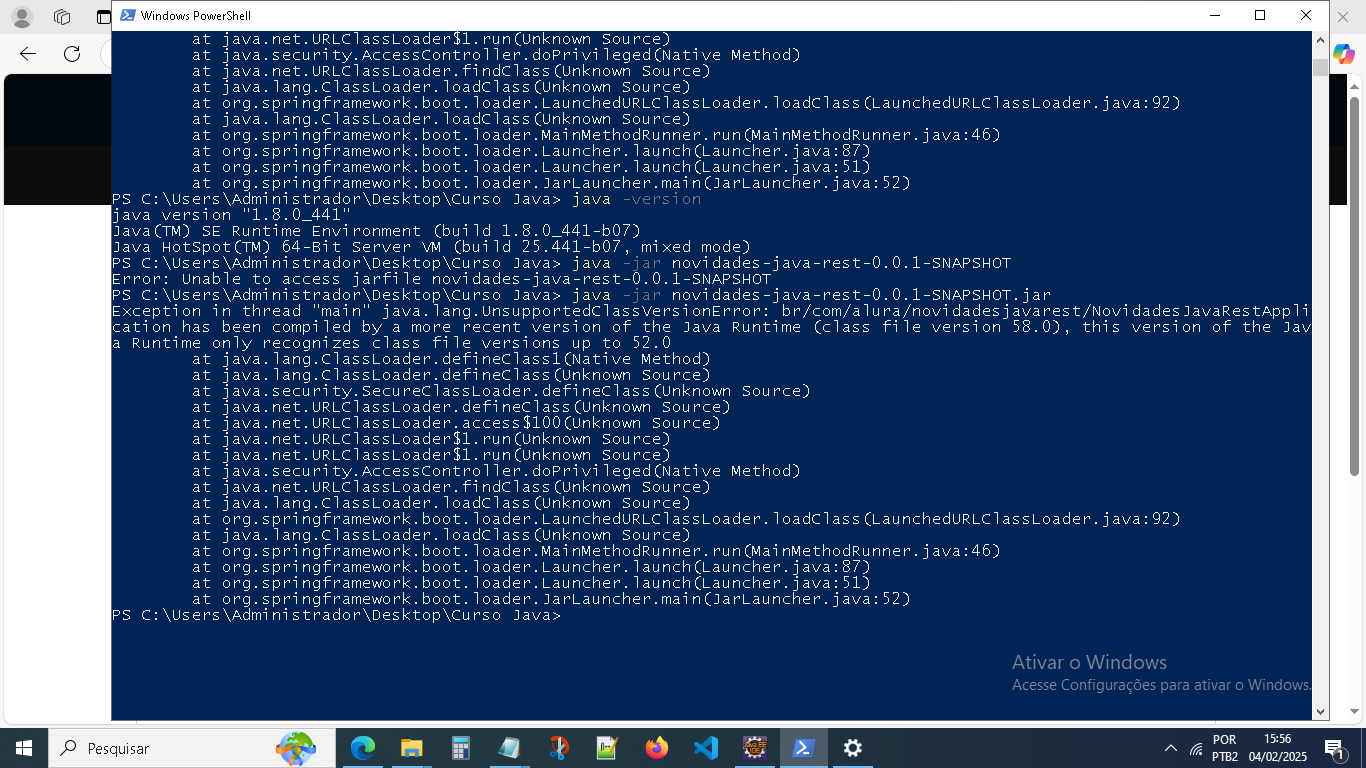
Task: Click the Windows PowerShell title text
Action: coord(196,16)
